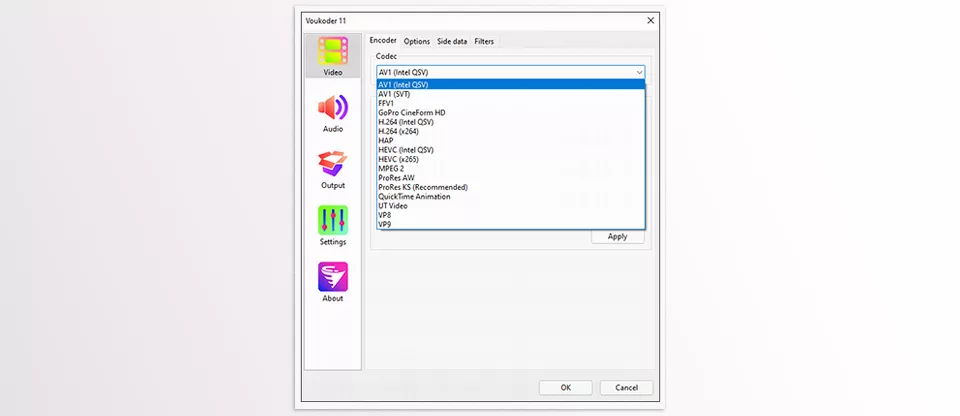960x416 pixels.
Task: Open the Settings sliders icon
Action: click(333, 221)
